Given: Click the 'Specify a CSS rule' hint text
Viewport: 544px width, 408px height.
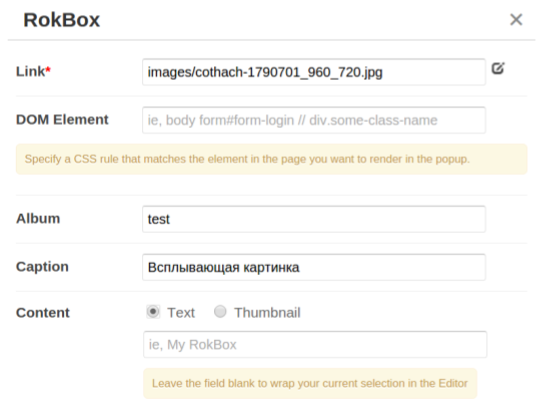Looking at the screenshot, I should click(x=247, y=159).
